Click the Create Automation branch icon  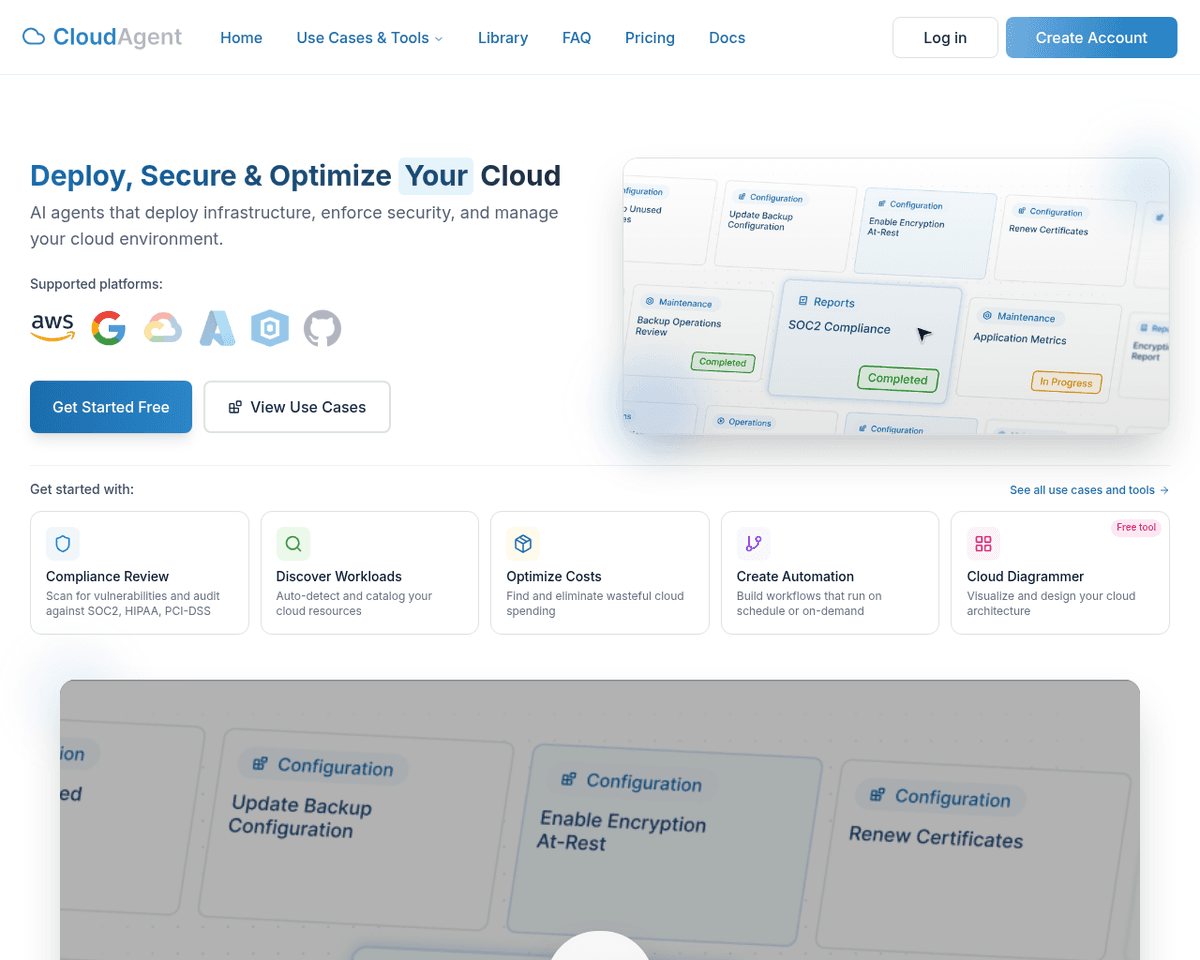[753, 544]
